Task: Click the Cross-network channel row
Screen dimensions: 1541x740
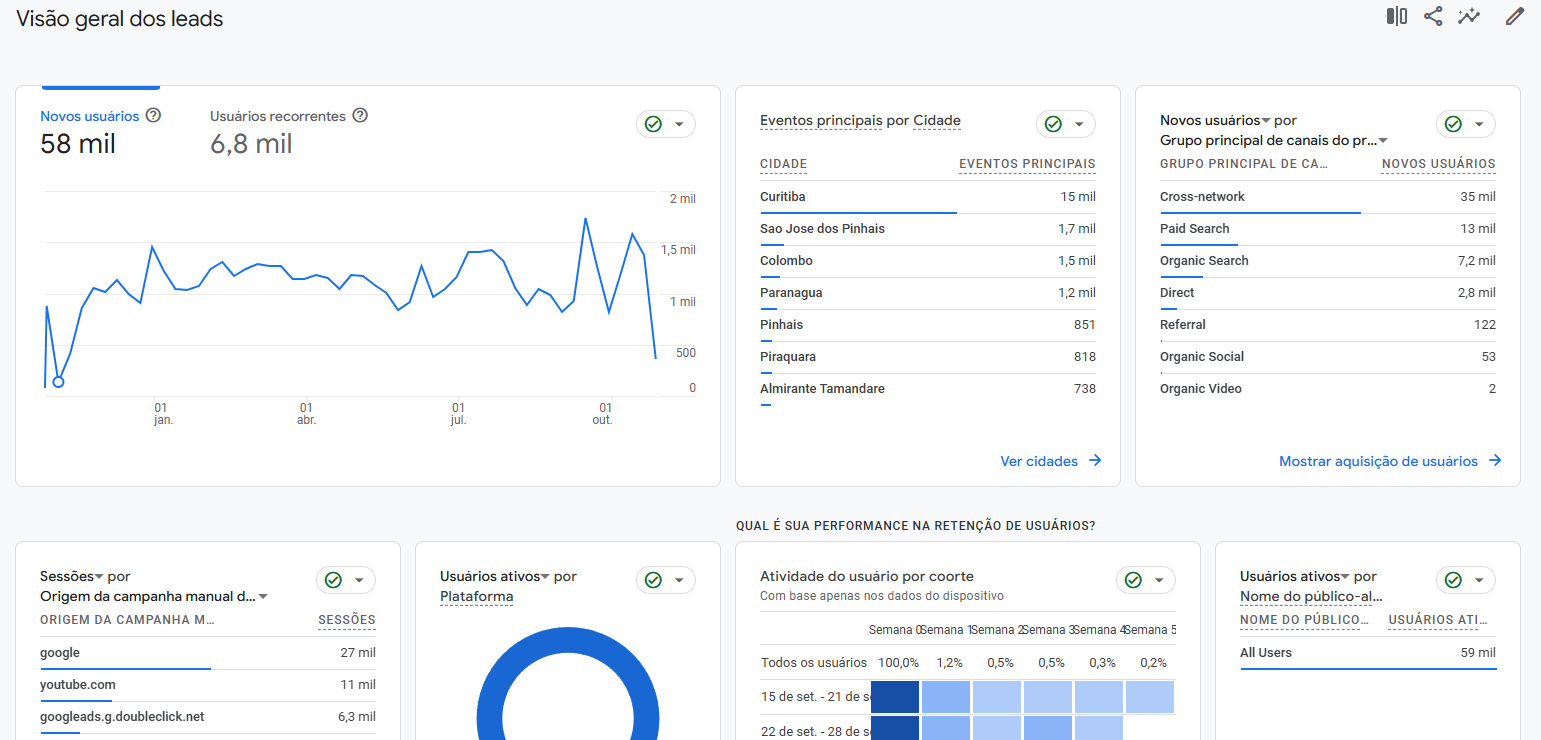Action: pyautogui.click(x=1328, y=197)
